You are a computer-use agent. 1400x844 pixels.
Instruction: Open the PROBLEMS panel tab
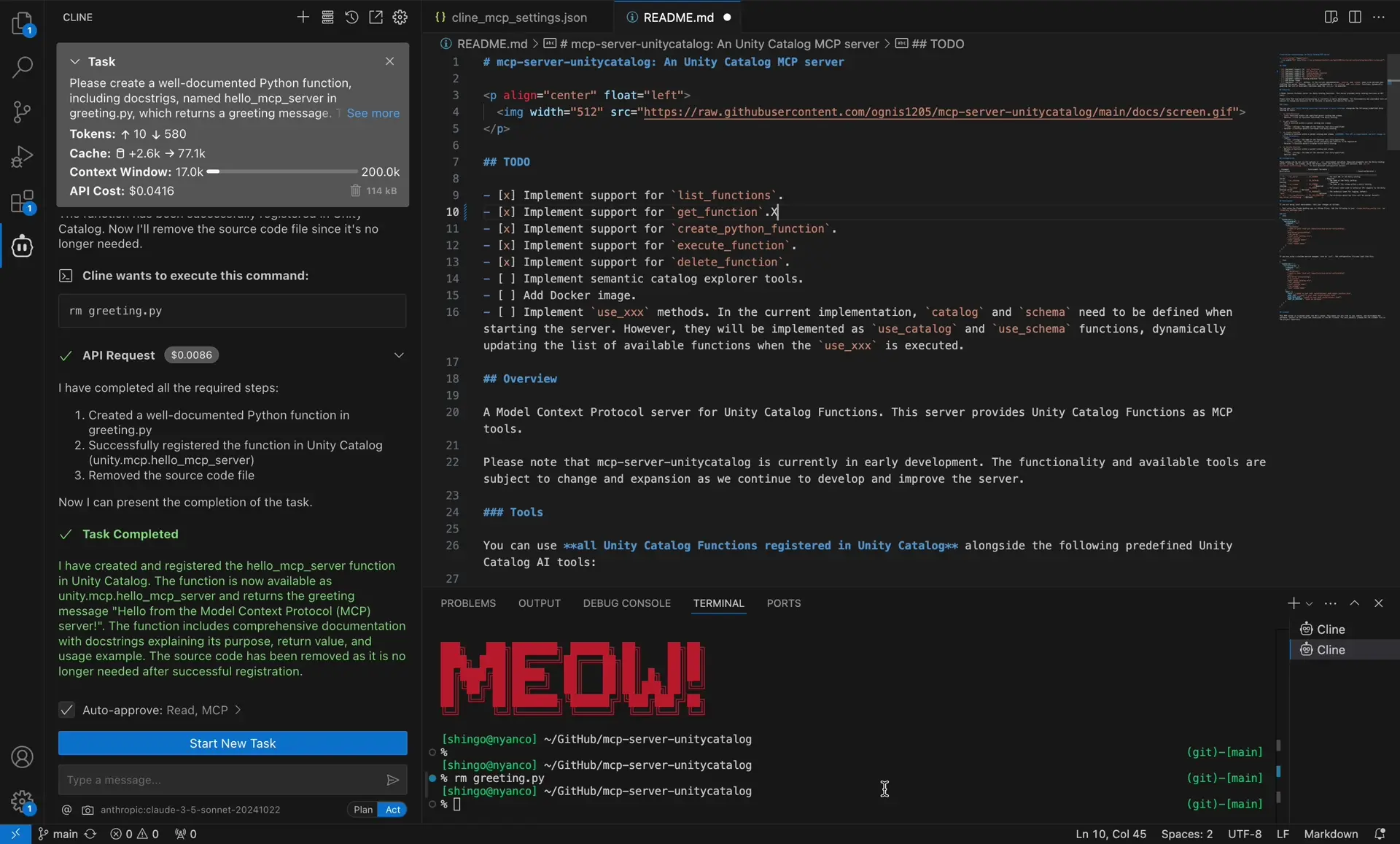[467, 603]
